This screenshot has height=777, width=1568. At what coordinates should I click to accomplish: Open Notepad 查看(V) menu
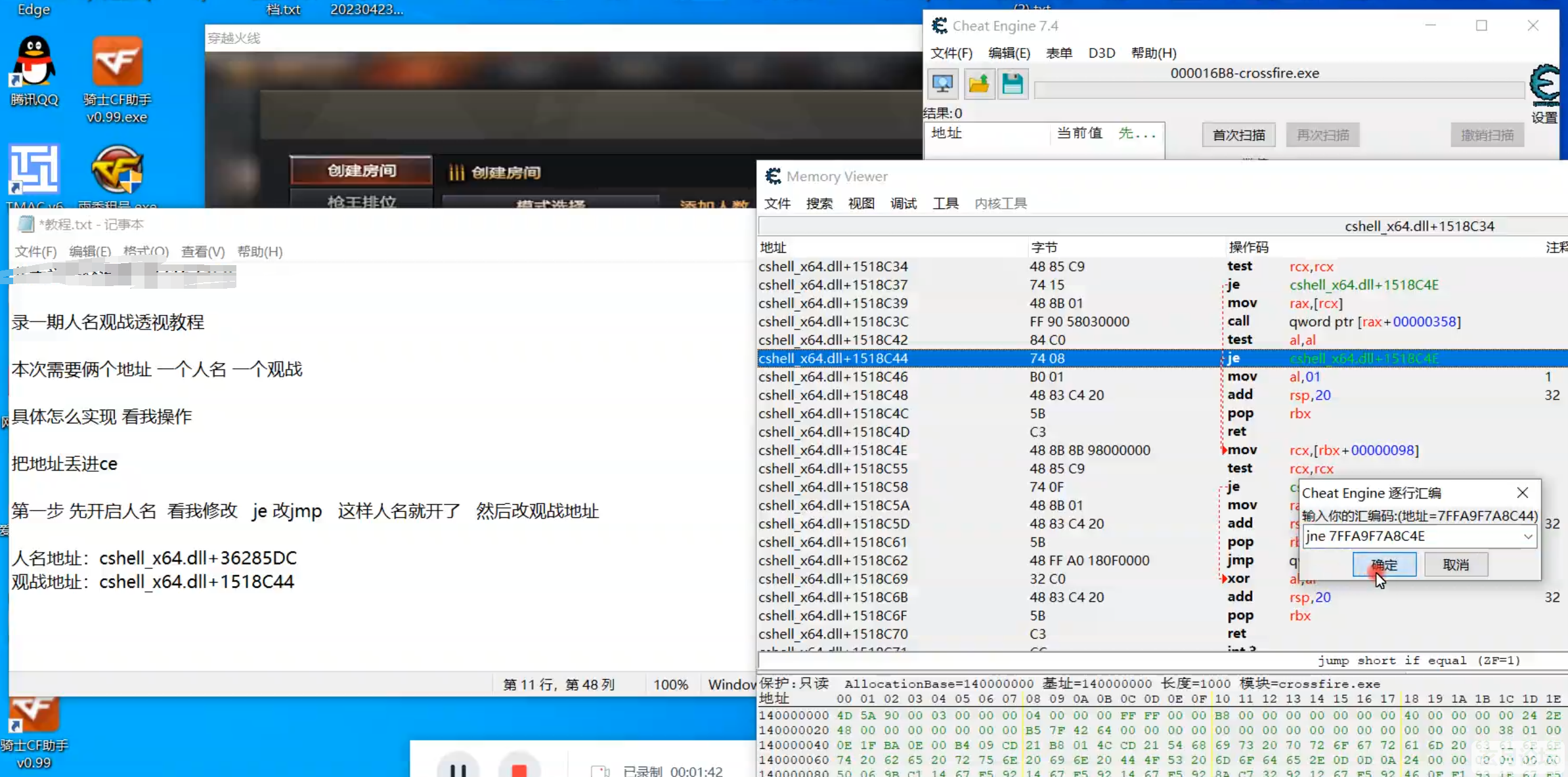coord(203,252)
